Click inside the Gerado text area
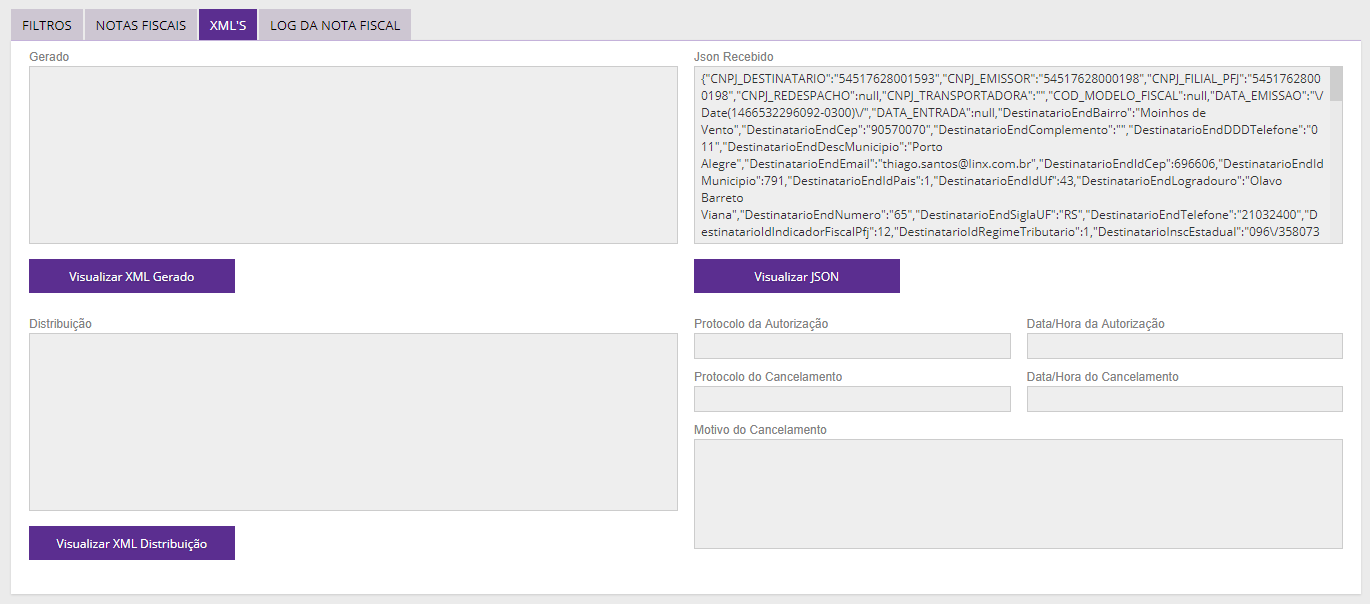The image size is (1370, 604). coord(353,155)
